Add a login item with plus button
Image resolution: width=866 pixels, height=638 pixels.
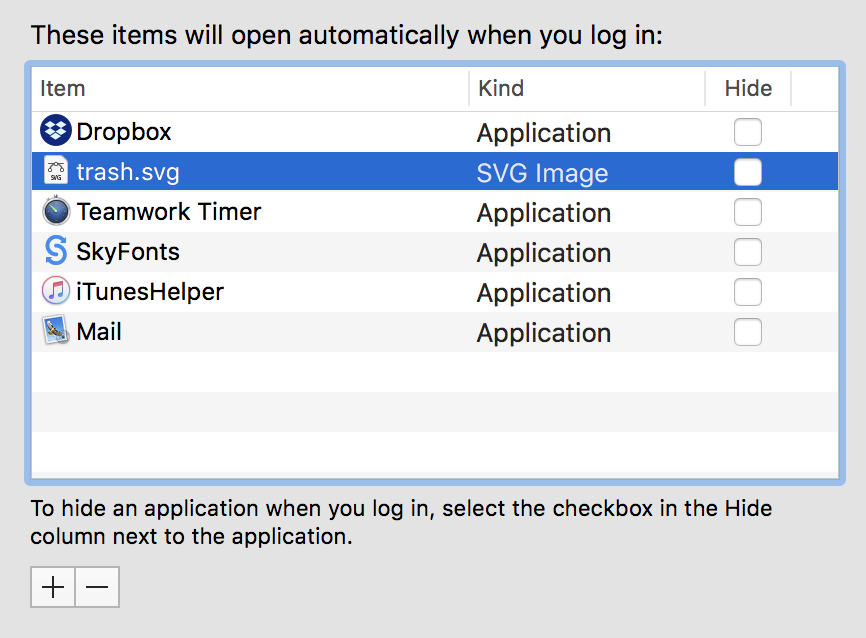[53, 588]
